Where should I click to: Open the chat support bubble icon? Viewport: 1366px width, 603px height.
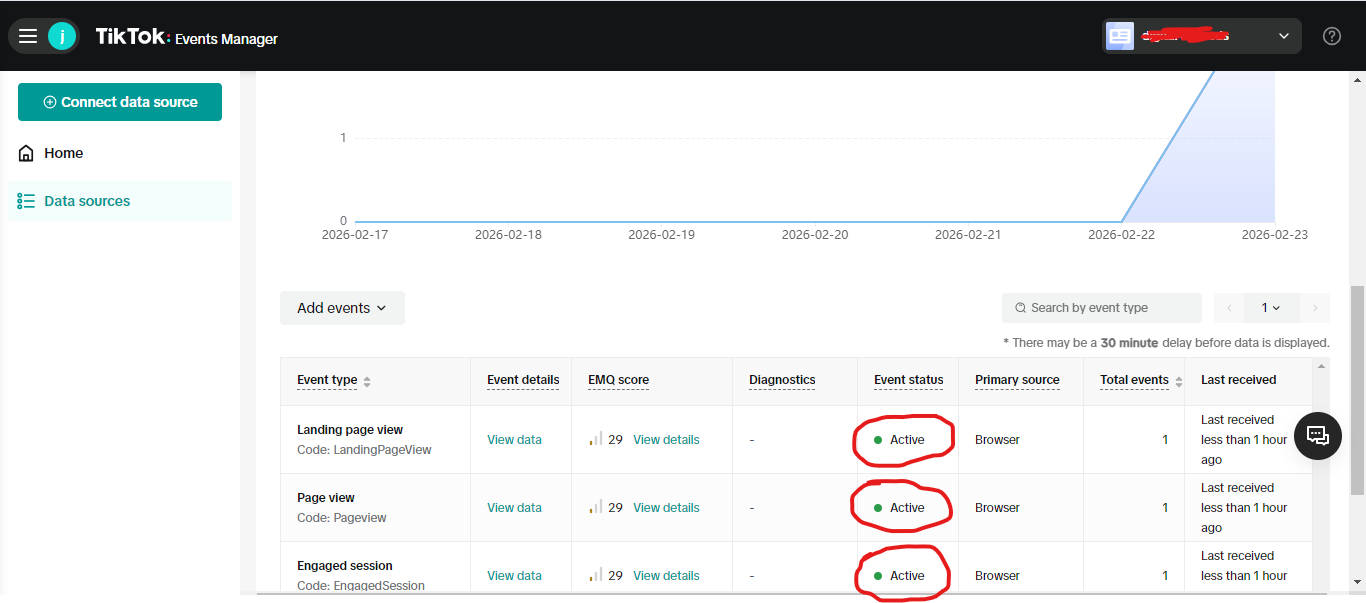click(x=1318, y=435)
